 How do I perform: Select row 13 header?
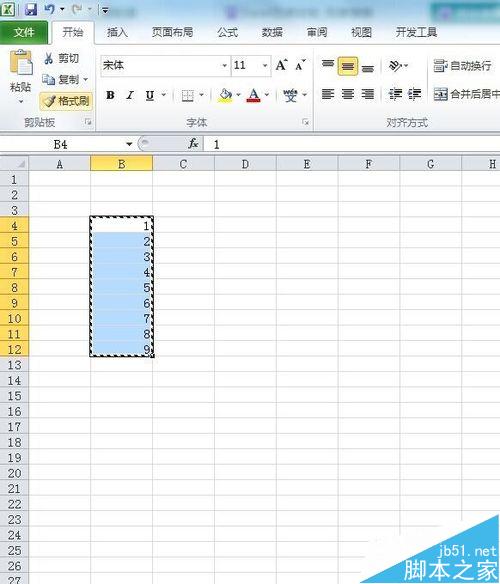pyautogui.click(x=14, y=365)
